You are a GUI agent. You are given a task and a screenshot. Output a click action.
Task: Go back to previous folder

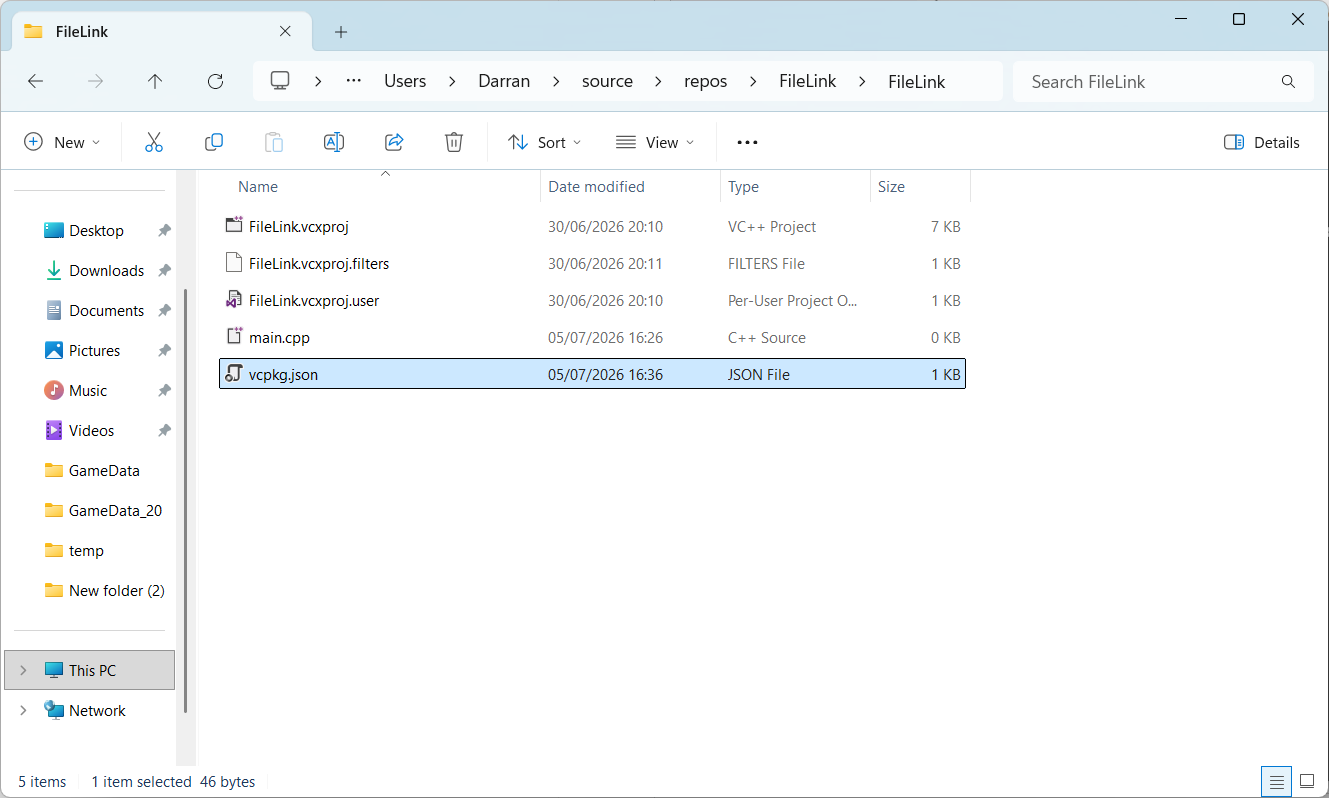pyautogui.click(x=35, y=82)
